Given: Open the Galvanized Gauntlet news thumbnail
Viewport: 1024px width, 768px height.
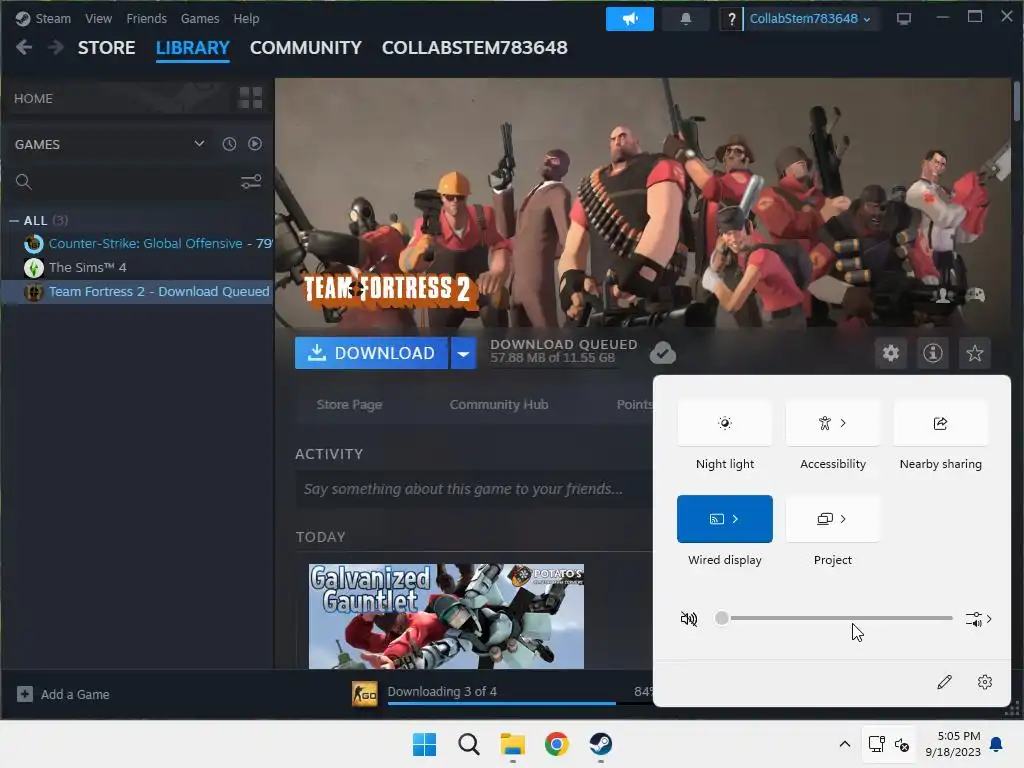Looking at the screenshot, I should tap(446, 616).
